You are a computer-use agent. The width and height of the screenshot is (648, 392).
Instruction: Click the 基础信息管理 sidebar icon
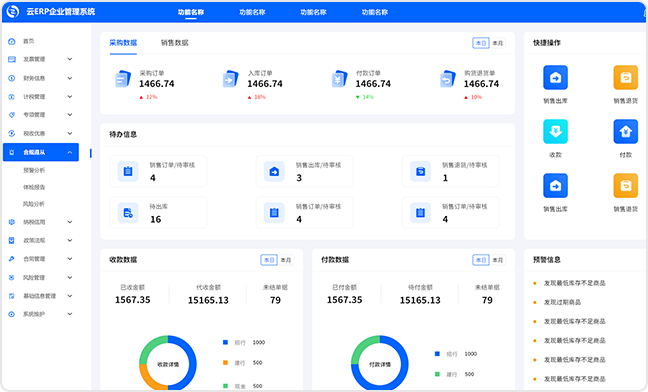coord(12,296)
